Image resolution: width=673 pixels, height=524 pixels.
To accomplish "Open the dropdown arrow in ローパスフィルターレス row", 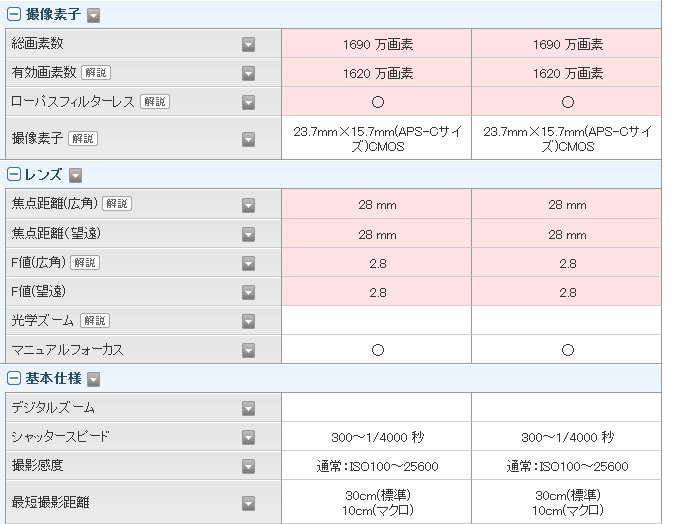I will pos(249,102).
